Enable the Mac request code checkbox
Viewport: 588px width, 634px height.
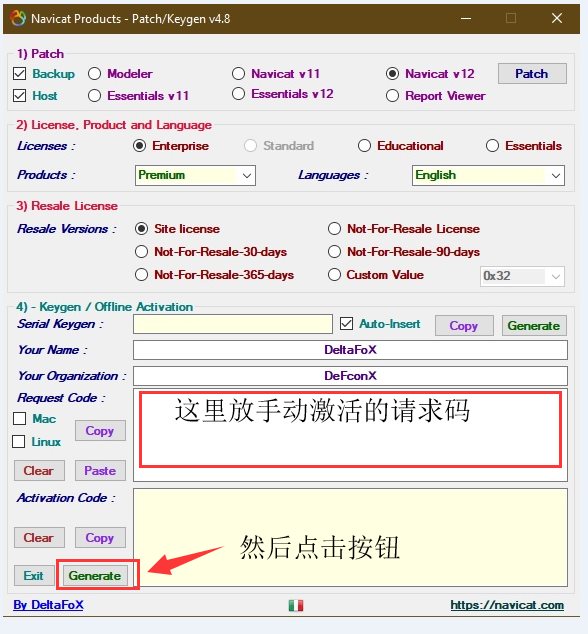click(x=19, y=418)
